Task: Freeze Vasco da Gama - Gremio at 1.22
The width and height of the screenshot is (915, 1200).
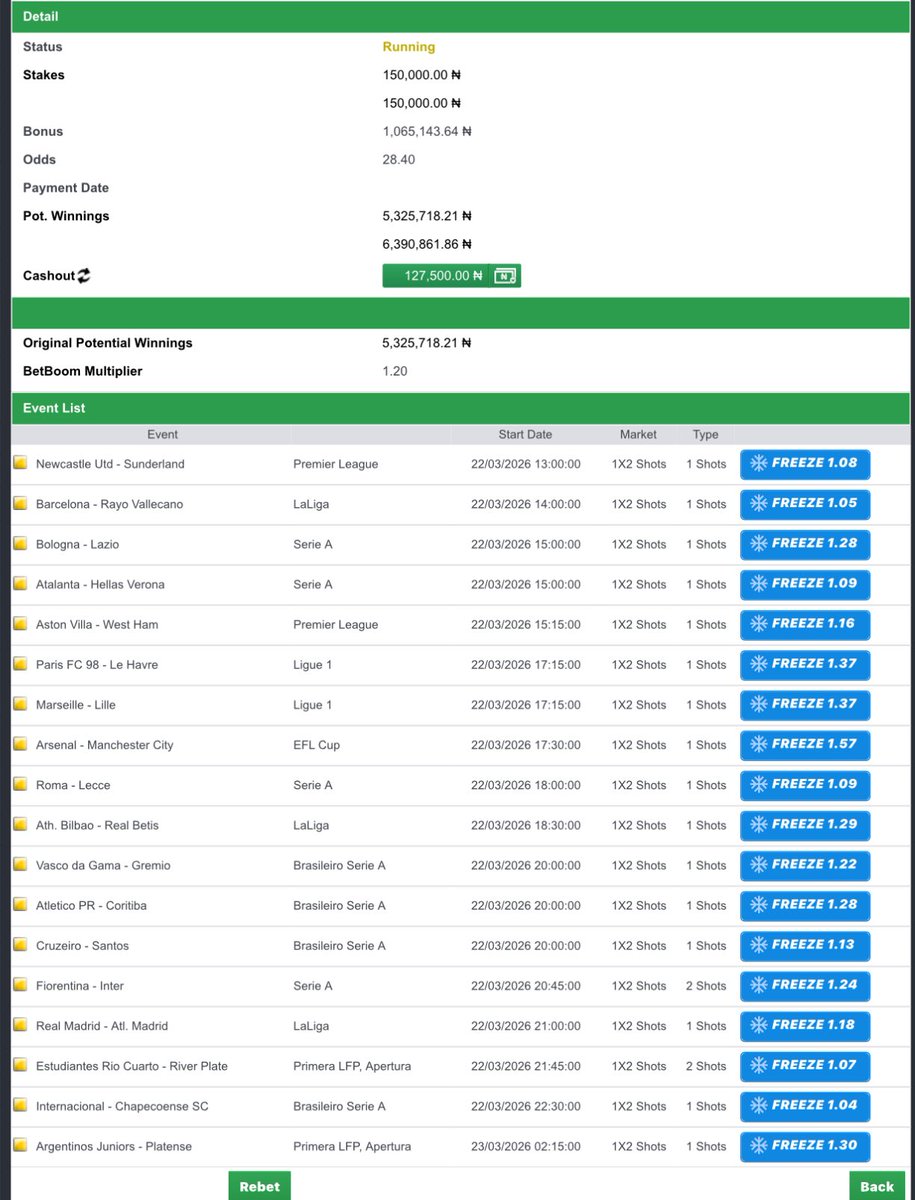Action: (805, 865)
